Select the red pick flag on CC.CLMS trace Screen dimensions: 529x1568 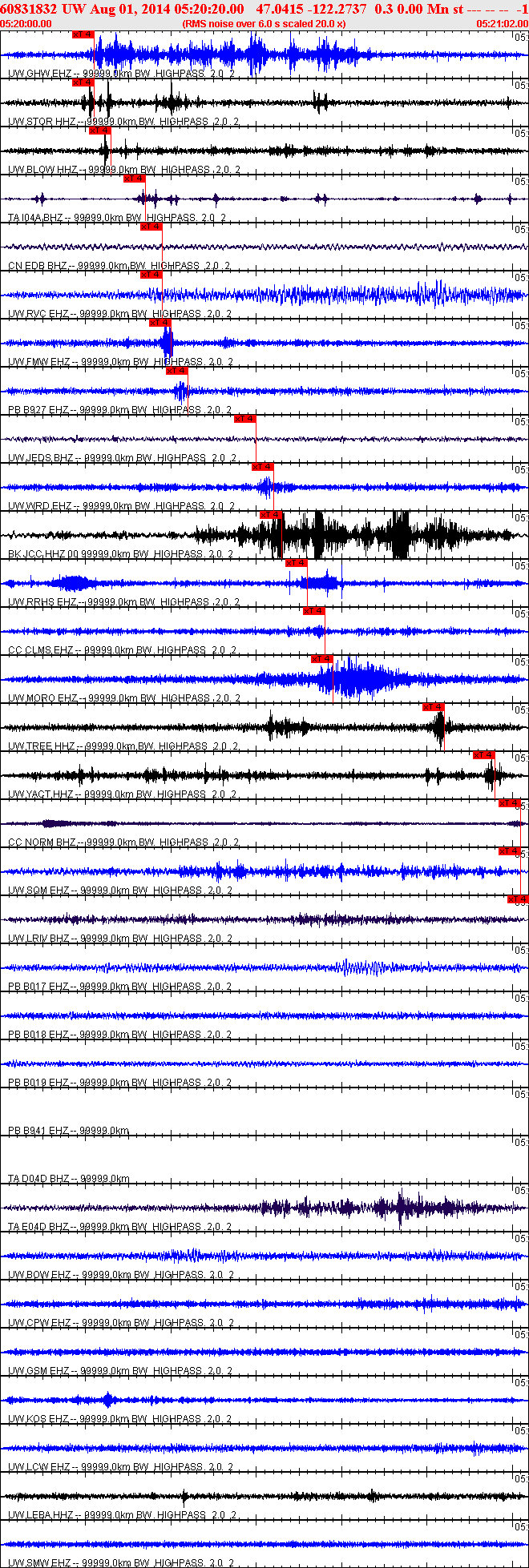coord(313,611)
